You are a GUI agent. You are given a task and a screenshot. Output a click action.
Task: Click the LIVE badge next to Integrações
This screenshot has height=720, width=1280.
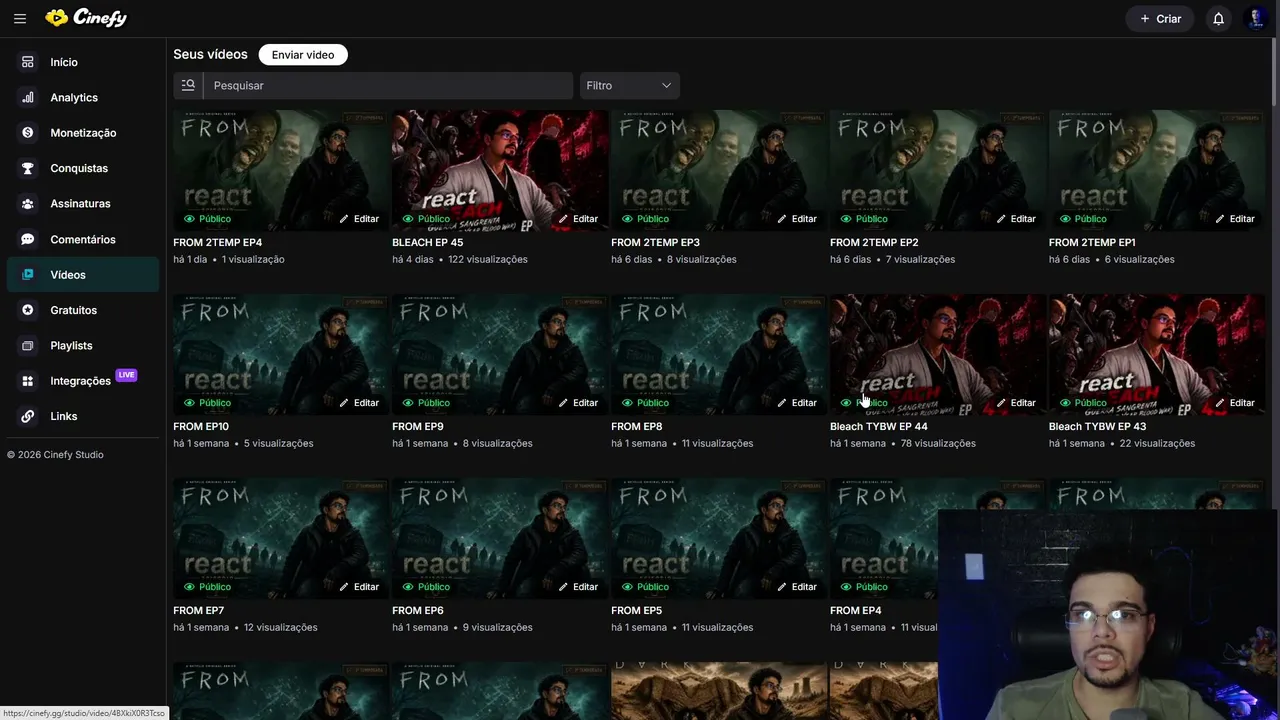(126, 375)
